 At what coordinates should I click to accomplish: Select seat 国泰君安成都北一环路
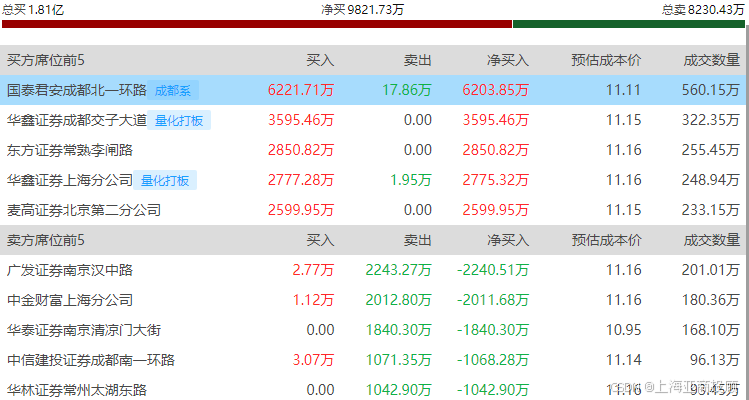coord(77,90)
